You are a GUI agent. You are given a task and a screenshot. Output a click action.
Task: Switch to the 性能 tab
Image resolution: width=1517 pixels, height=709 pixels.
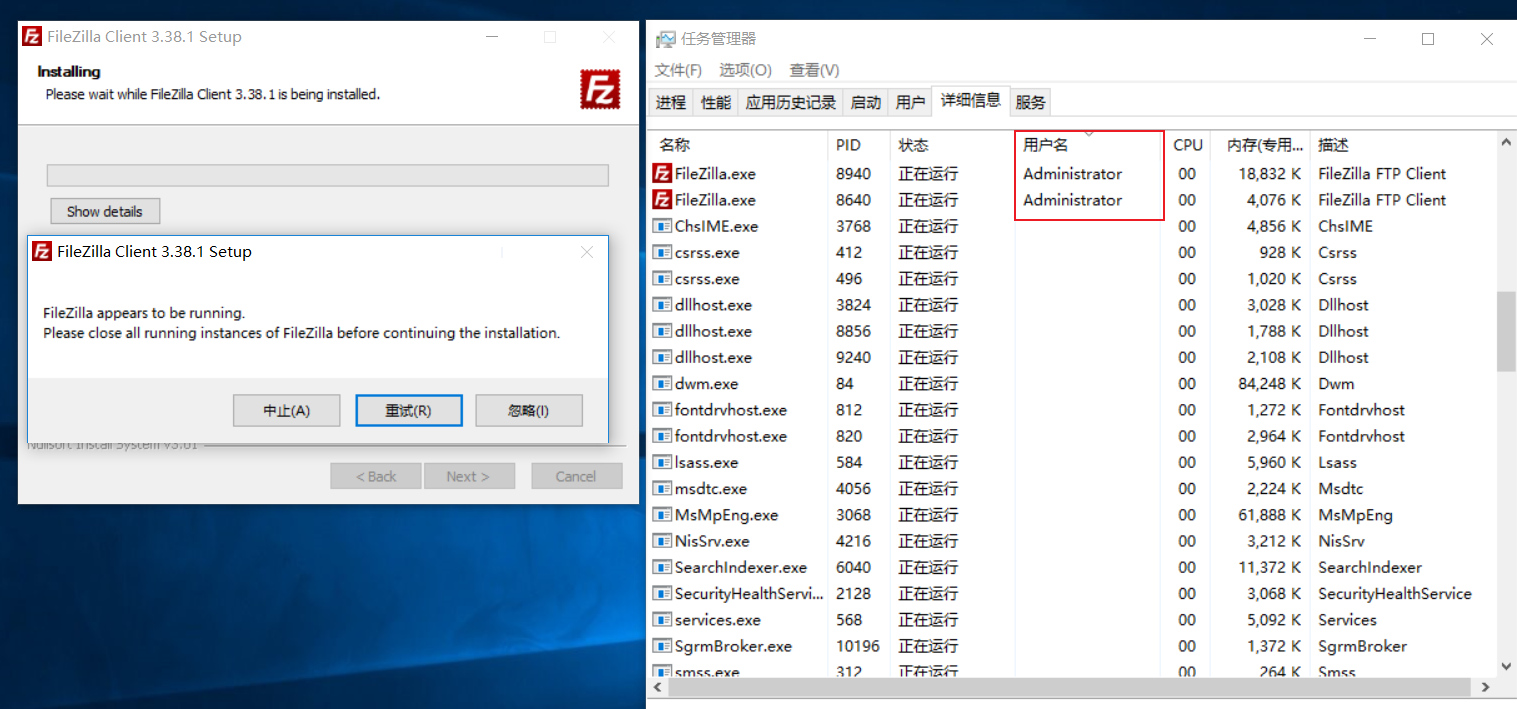[715, 101]
